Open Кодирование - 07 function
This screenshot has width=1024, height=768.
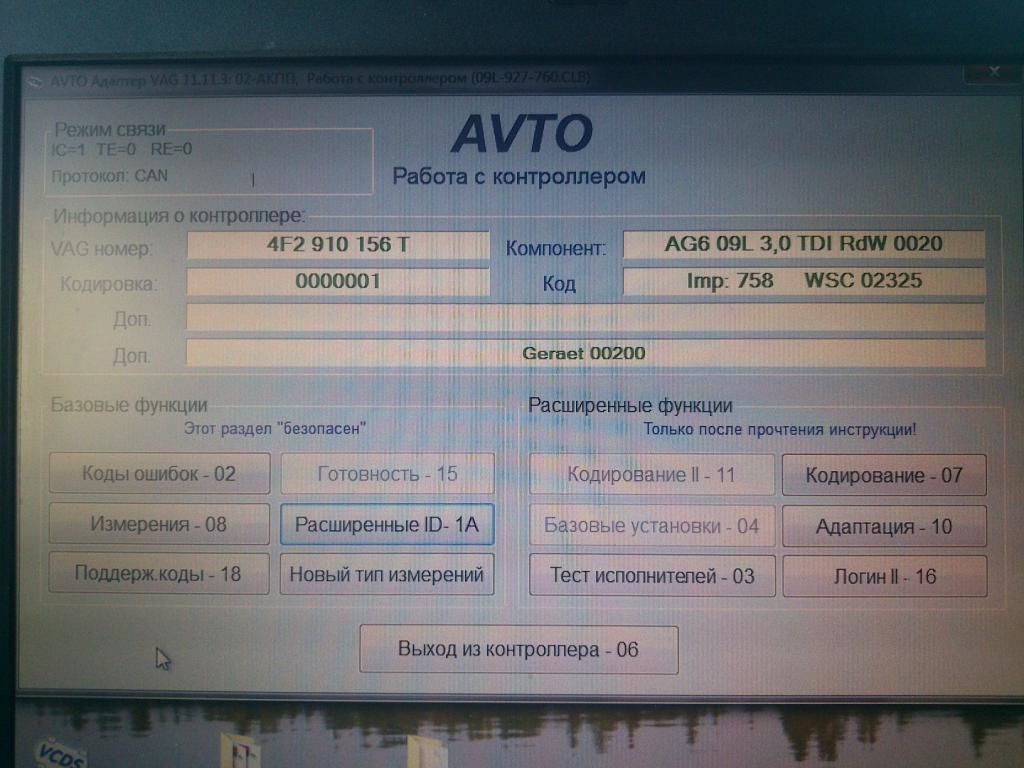click(884, 475)
